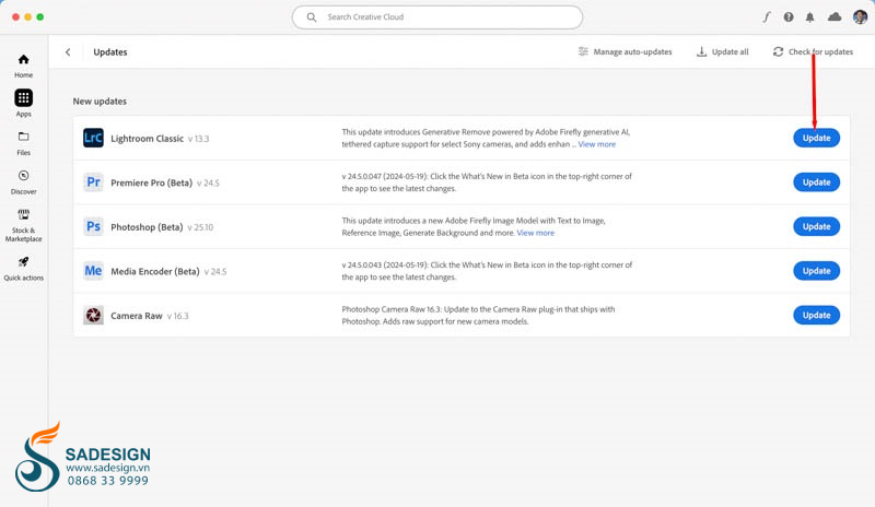
Task: Click the New updates heading
Action: pos(99,101)
